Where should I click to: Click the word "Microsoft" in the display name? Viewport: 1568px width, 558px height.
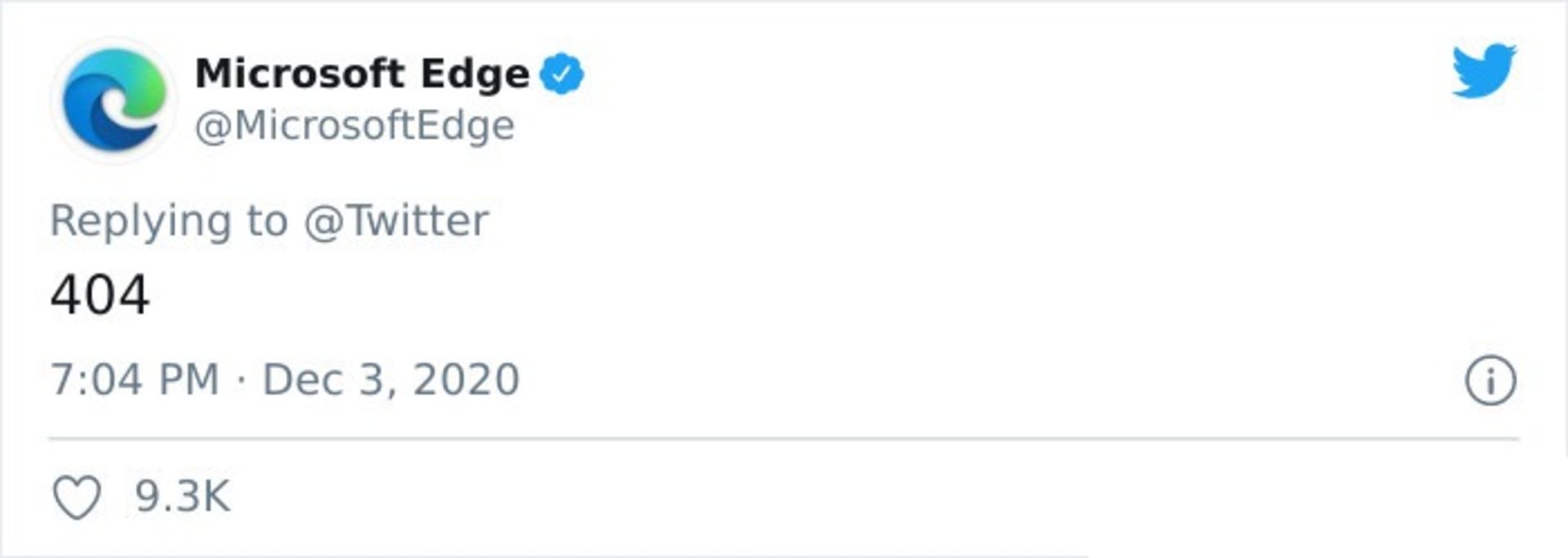pos(300,74)
